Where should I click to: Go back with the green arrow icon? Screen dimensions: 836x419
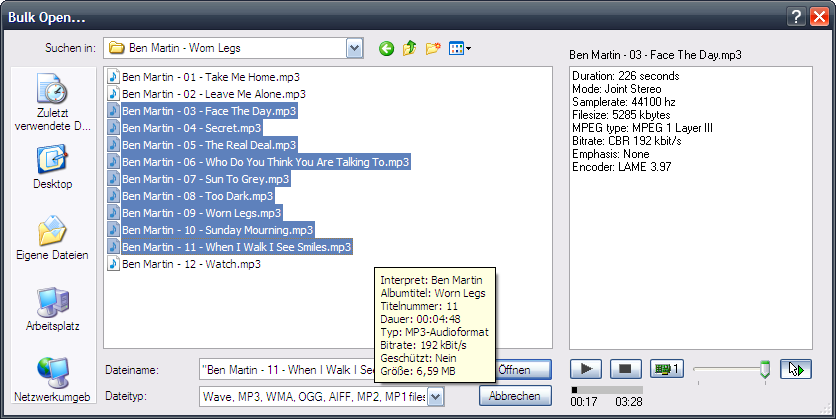coord(387,49)
